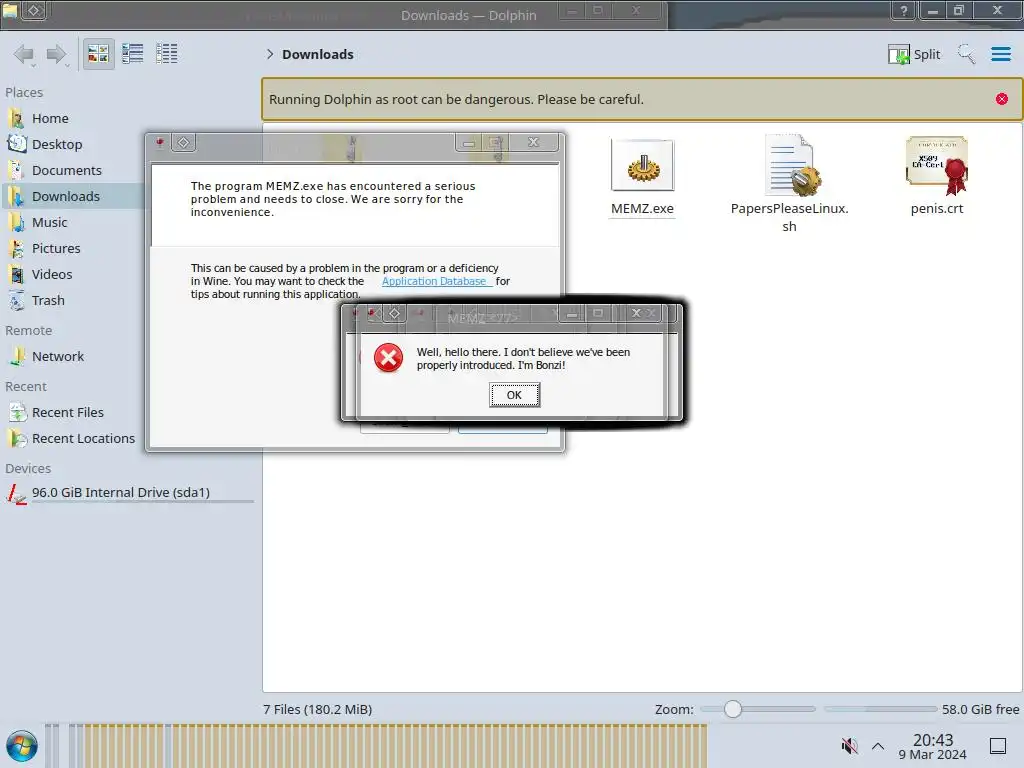Click the Downloads breadcrumb chevron
This screenshot has height=768, width=1024.
pyautogui.click(x=270, y=54)
